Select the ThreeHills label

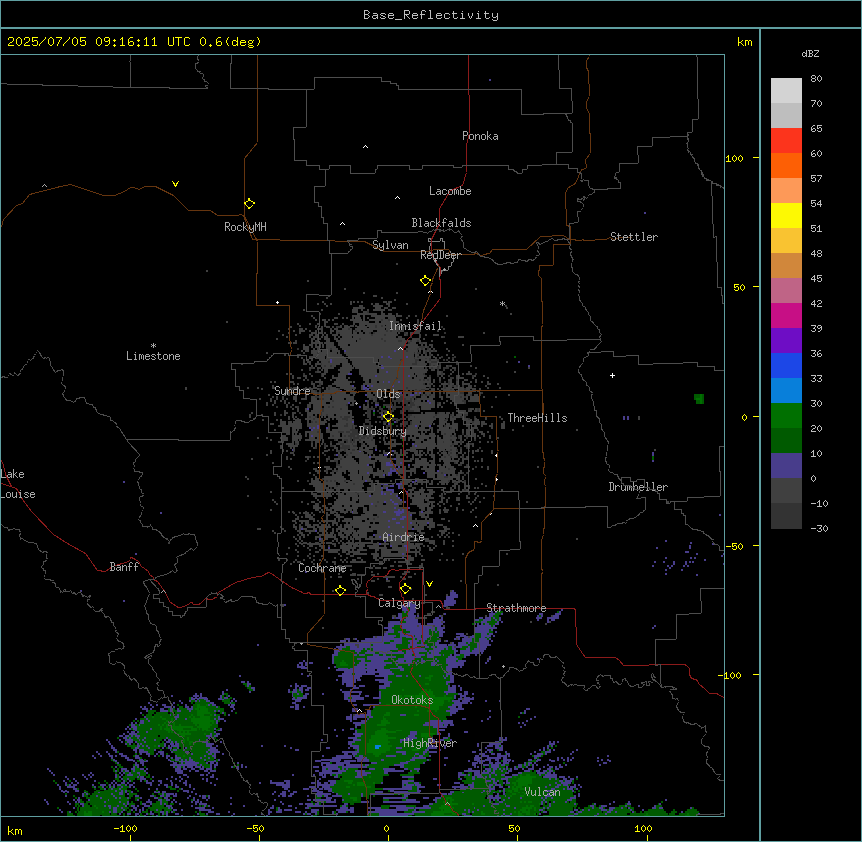[537, 418]
